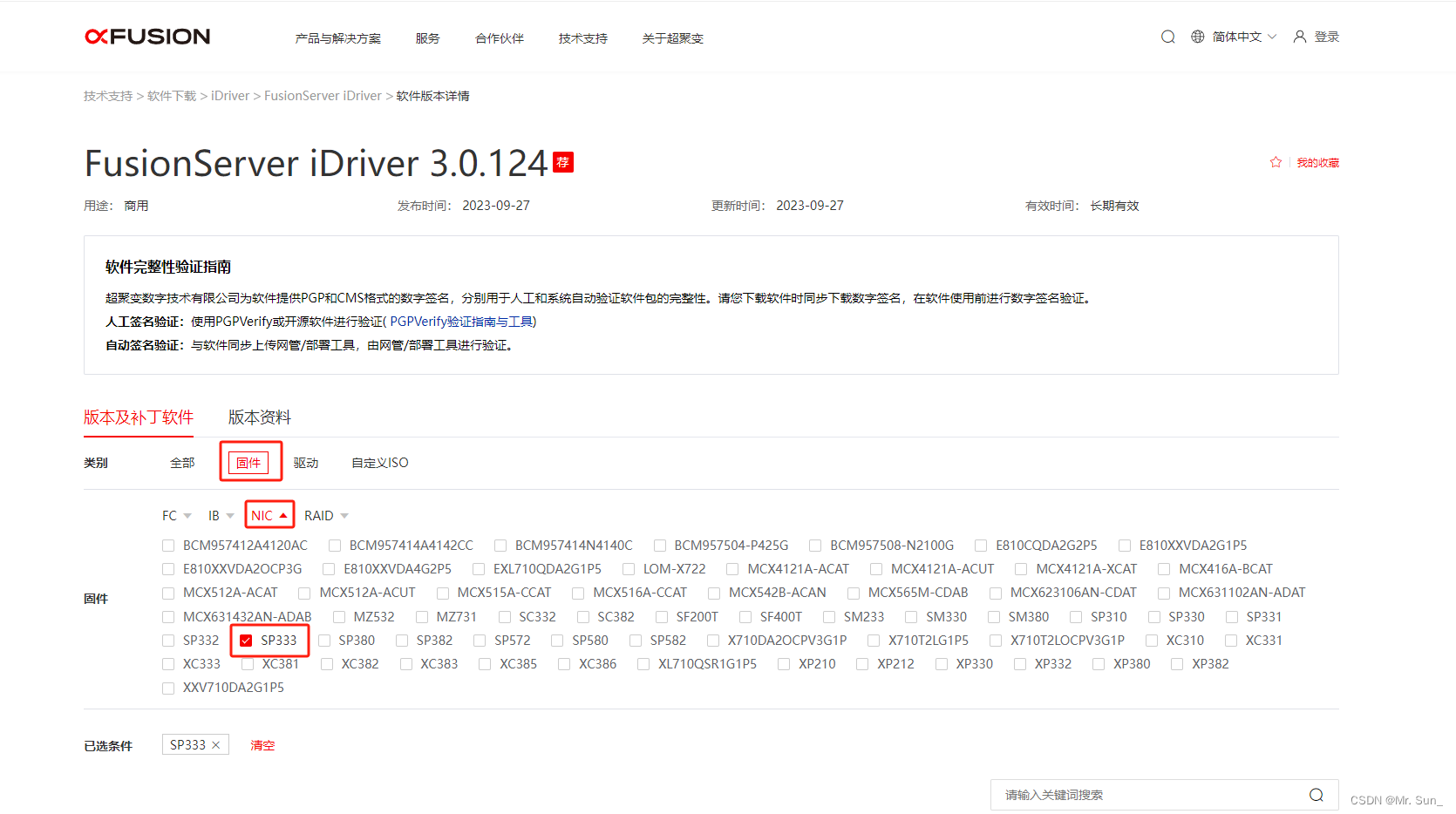The image size is (1456, 814).
Task: Switch to 版本及补丁软件 tab
Action: (x=139, y=417)
